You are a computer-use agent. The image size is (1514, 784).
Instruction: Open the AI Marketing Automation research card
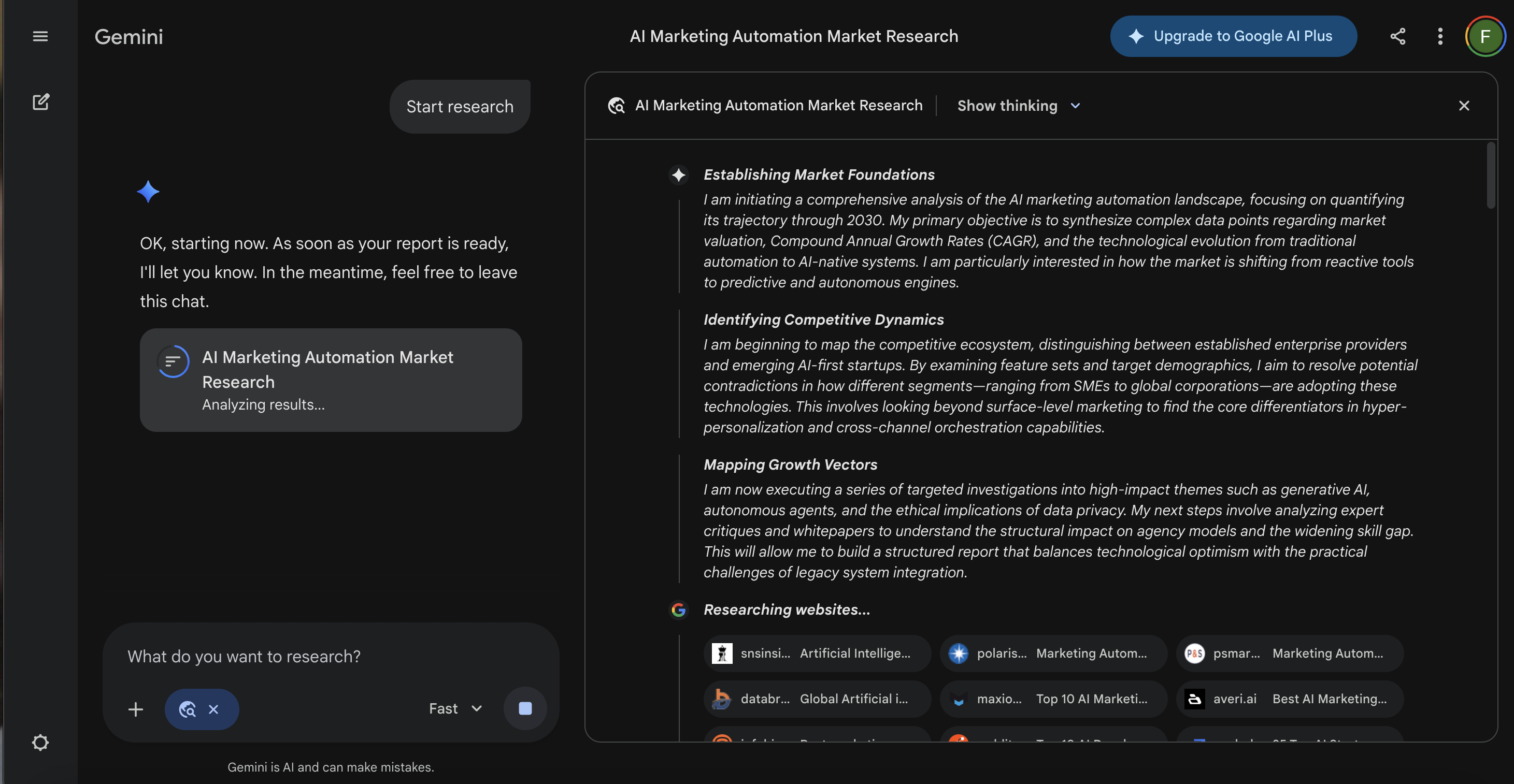pyautogui.click(x=330, y=380)
